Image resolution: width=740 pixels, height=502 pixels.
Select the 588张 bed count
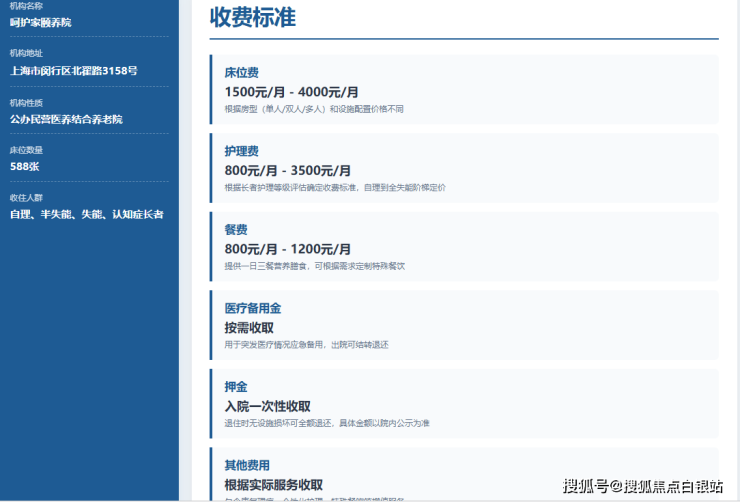[25, 167]
